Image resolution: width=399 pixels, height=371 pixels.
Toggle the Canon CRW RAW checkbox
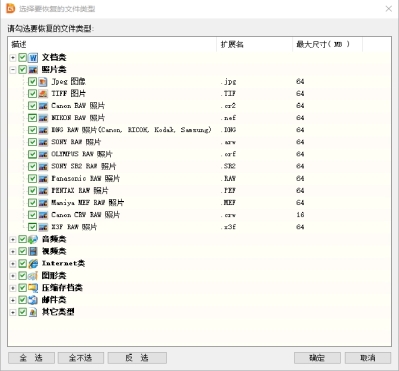pos(32,215)
